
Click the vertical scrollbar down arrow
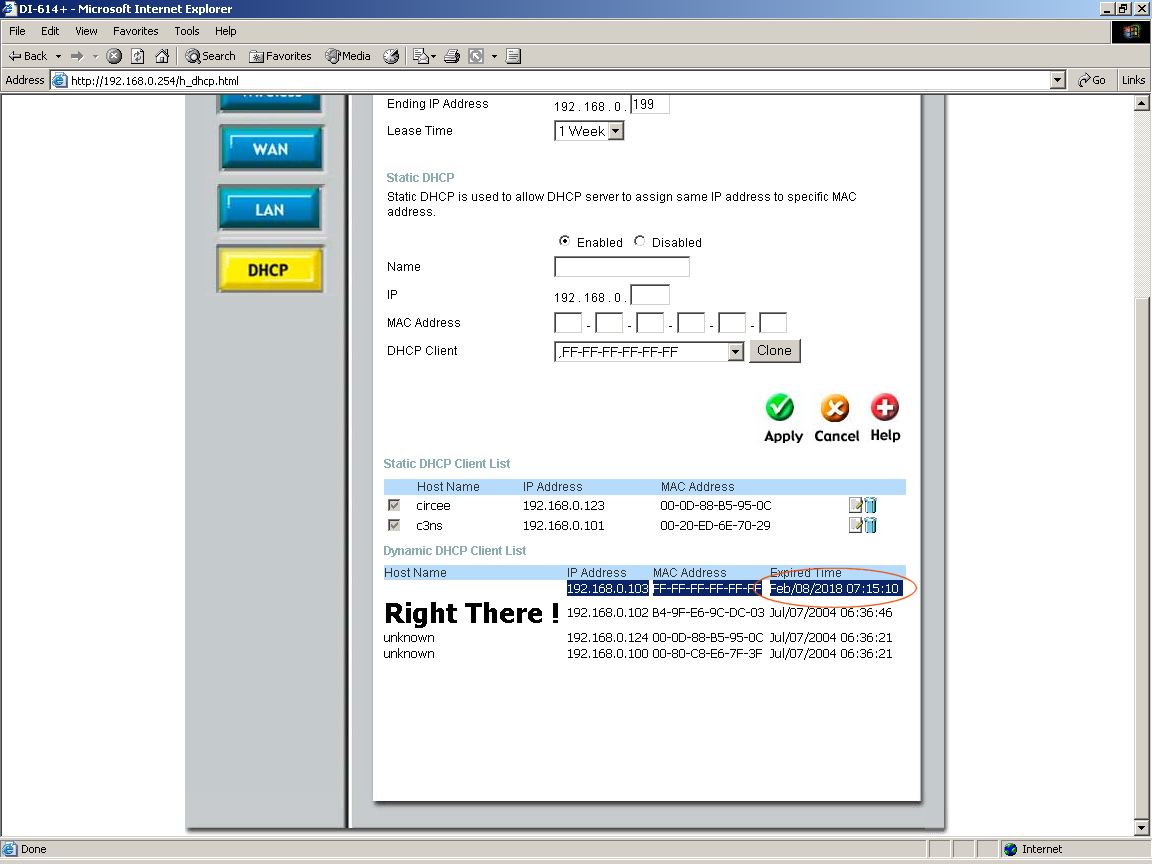coord(1143,828)
